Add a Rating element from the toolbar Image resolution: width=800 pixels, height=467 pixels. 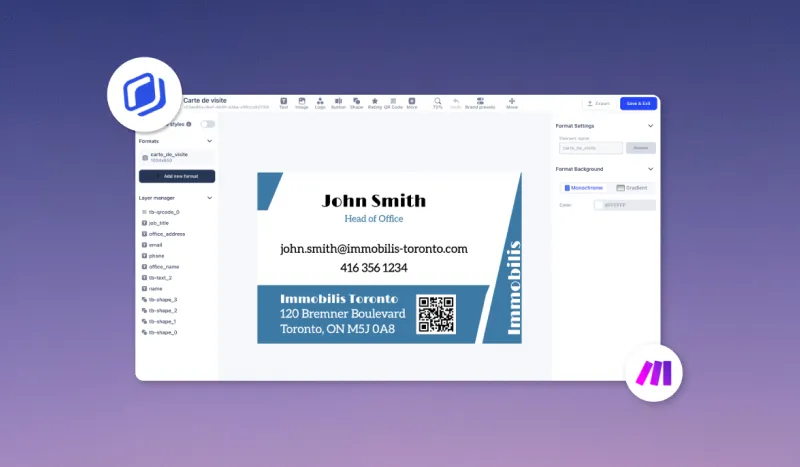[x=374, y=103]
